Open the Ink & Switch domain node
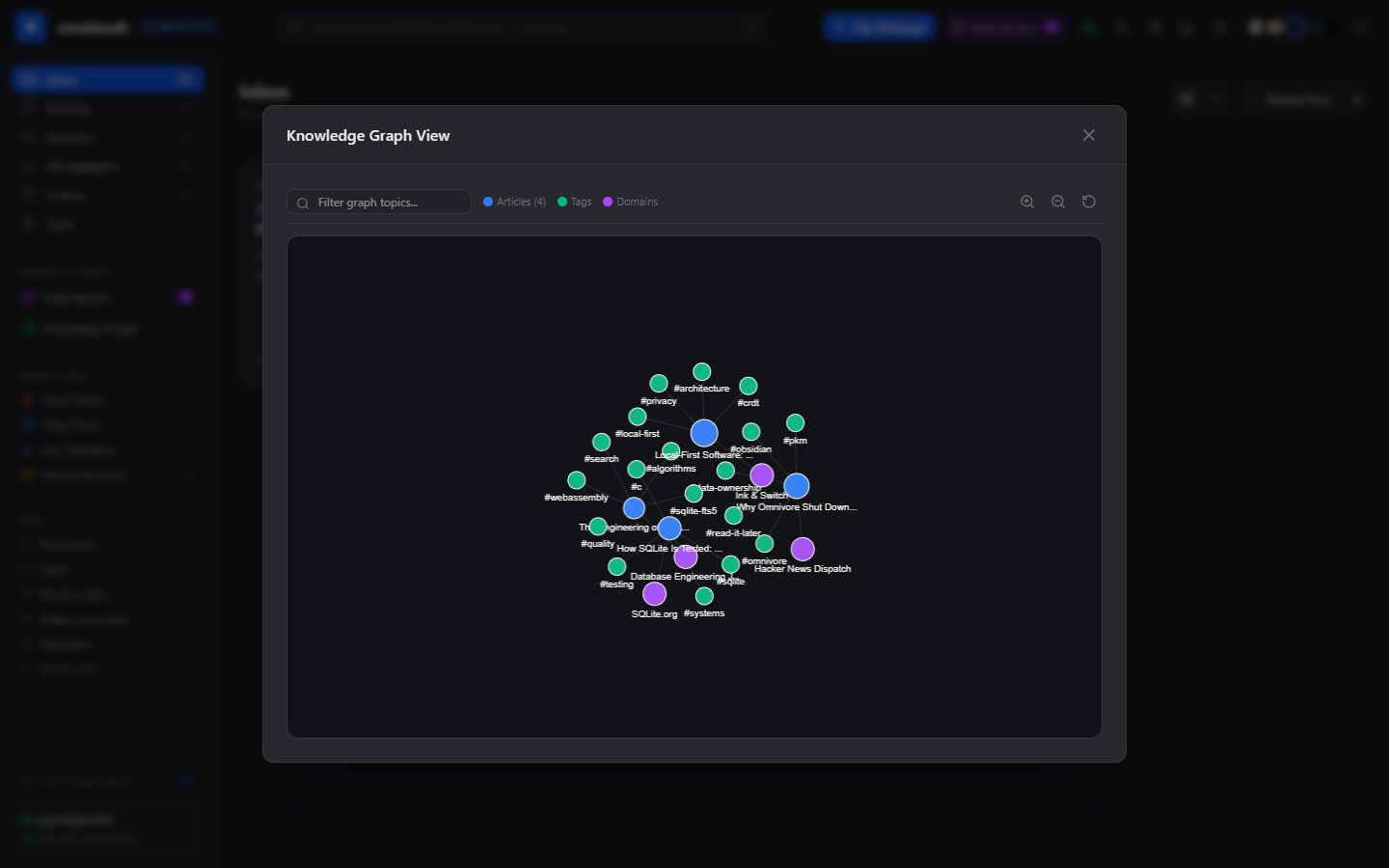The image size is (1389, 868). click(762, 475)
